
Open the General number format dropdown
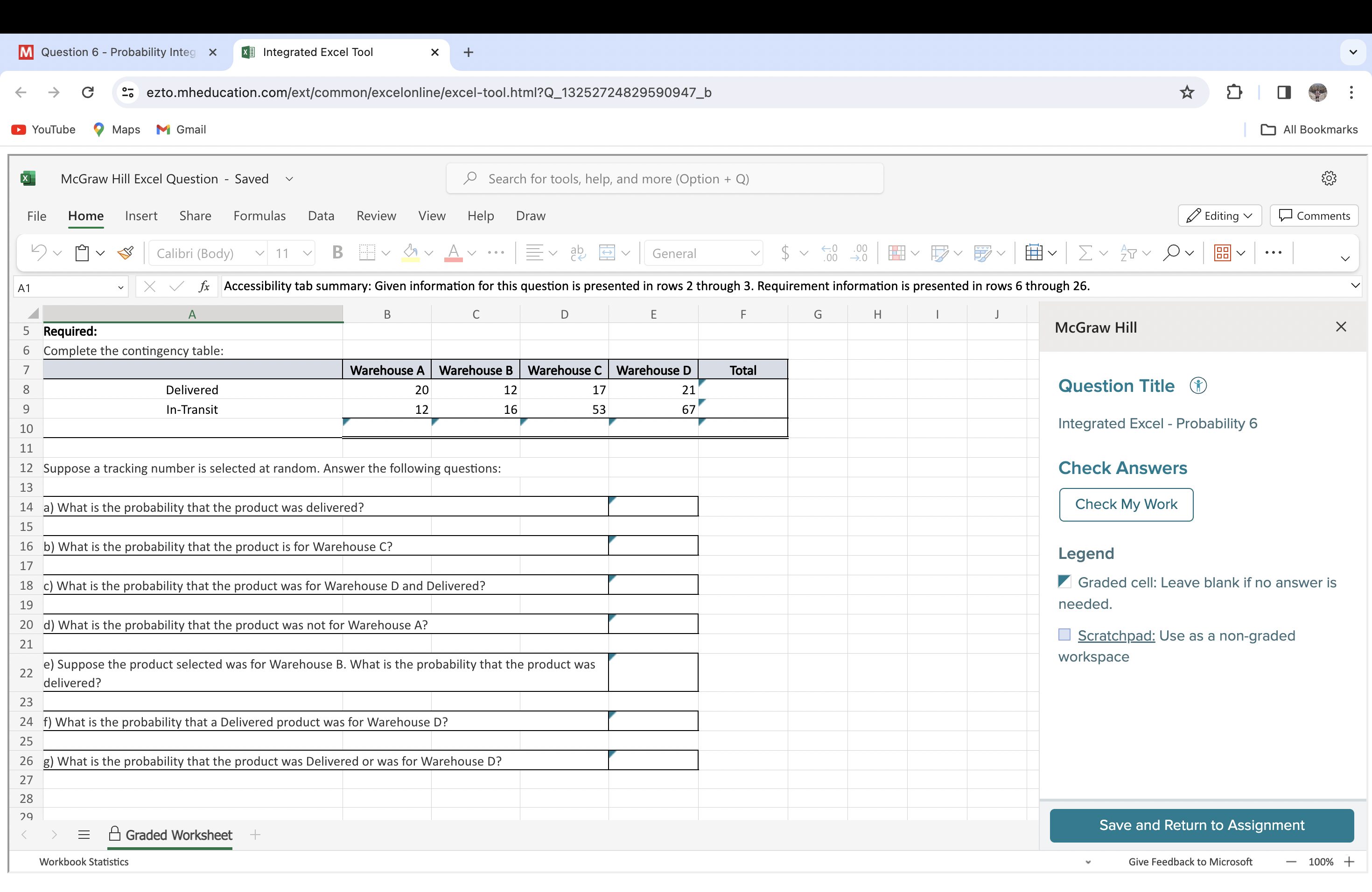tap(755, 253)
